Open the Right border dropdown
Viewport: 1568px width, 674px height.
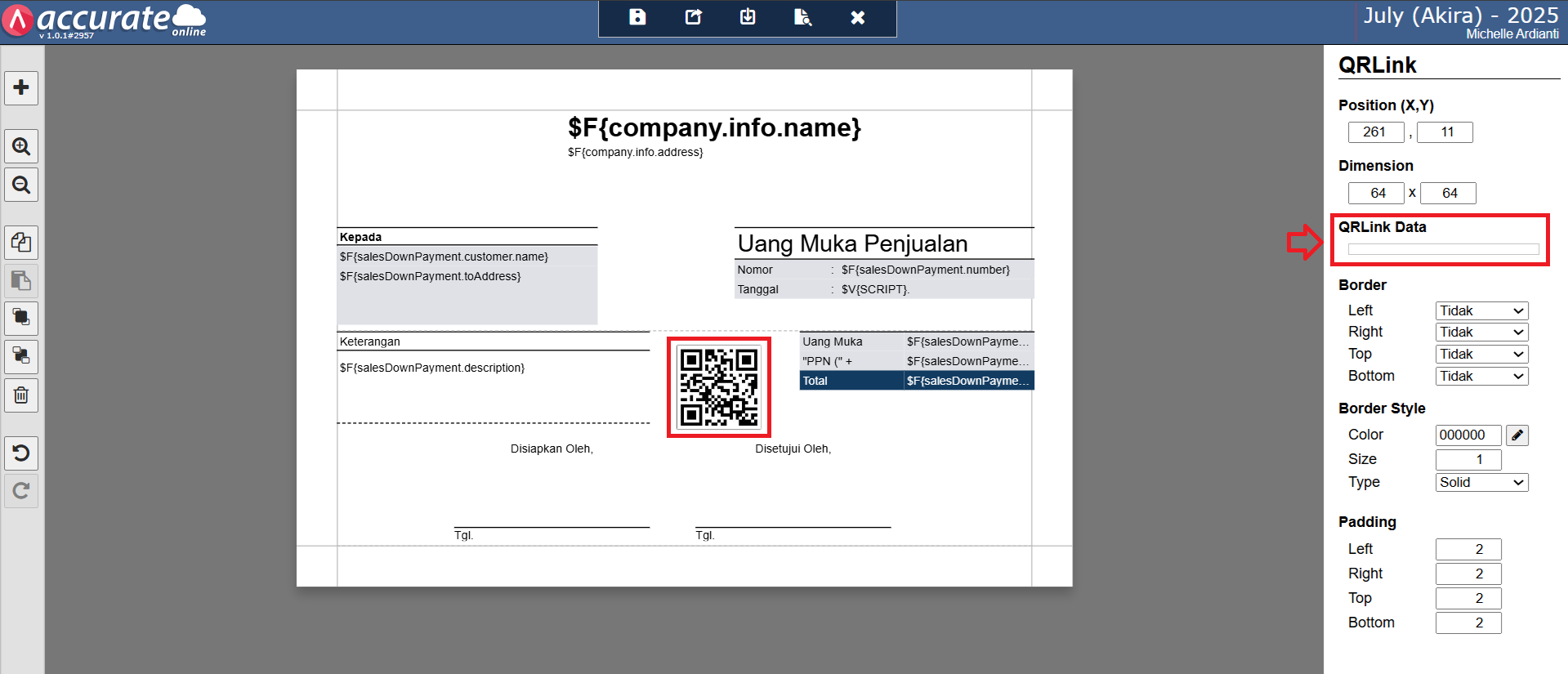pos(1481,332)
